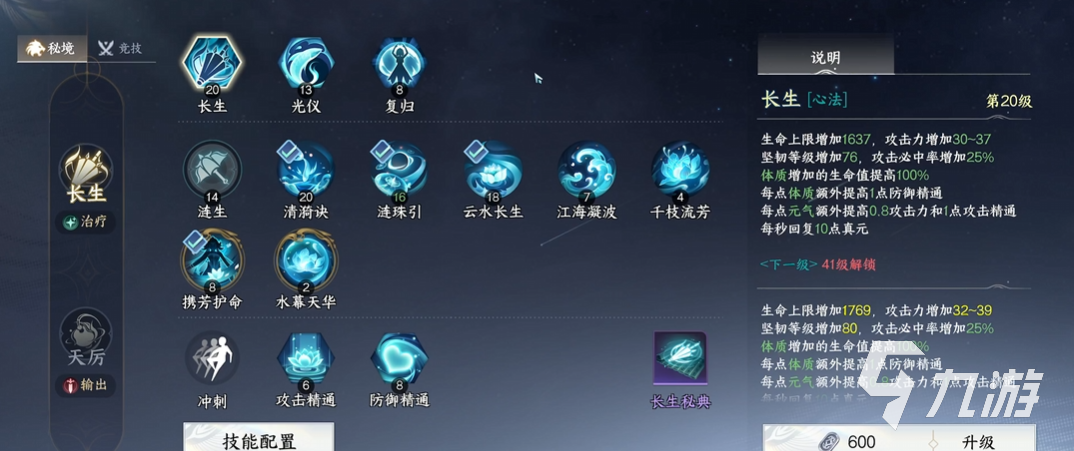This screenshot has height=451, width=1074.
Task: Toggle the checkbox on 云水长生 skill
Action: click(x=474, y=151)
